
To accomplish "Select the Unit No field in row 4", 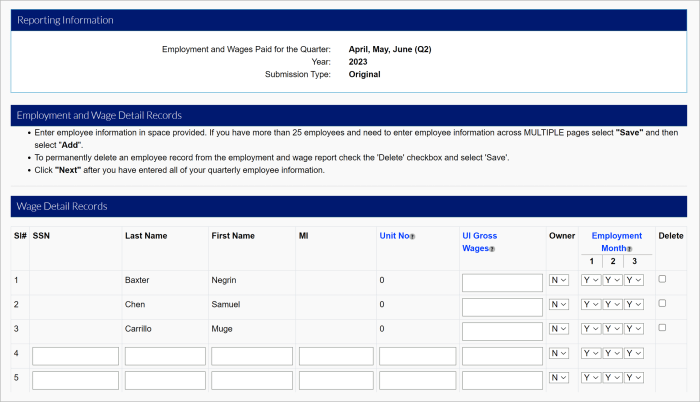I will [417, 355].
